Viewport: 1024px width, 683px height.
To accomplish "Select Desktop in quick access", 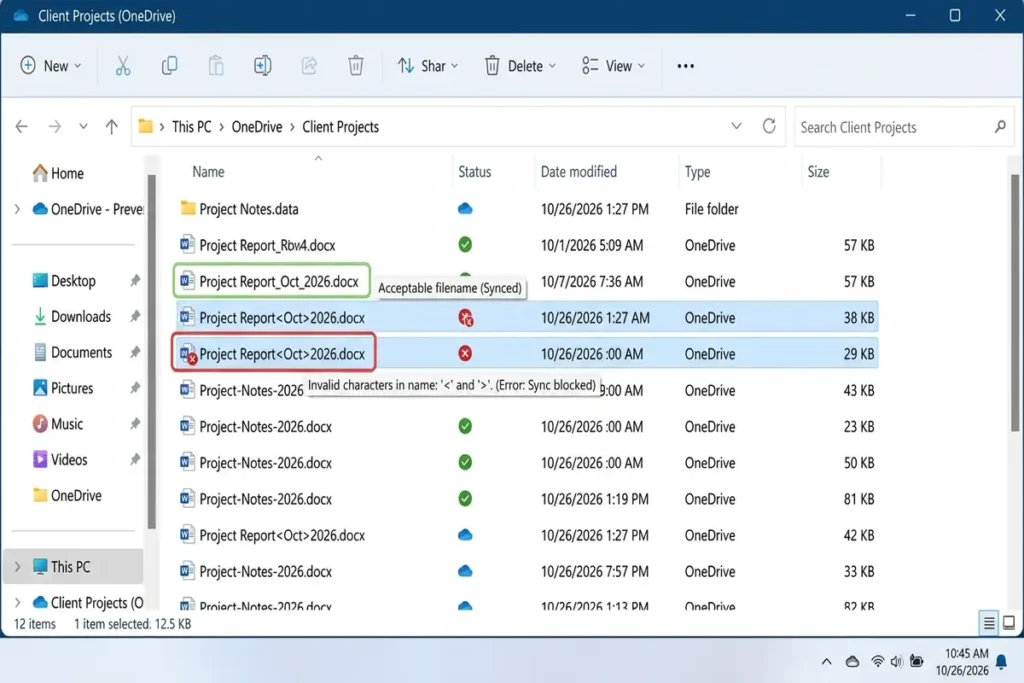I will pyautogui.click(x=64, y=281).
